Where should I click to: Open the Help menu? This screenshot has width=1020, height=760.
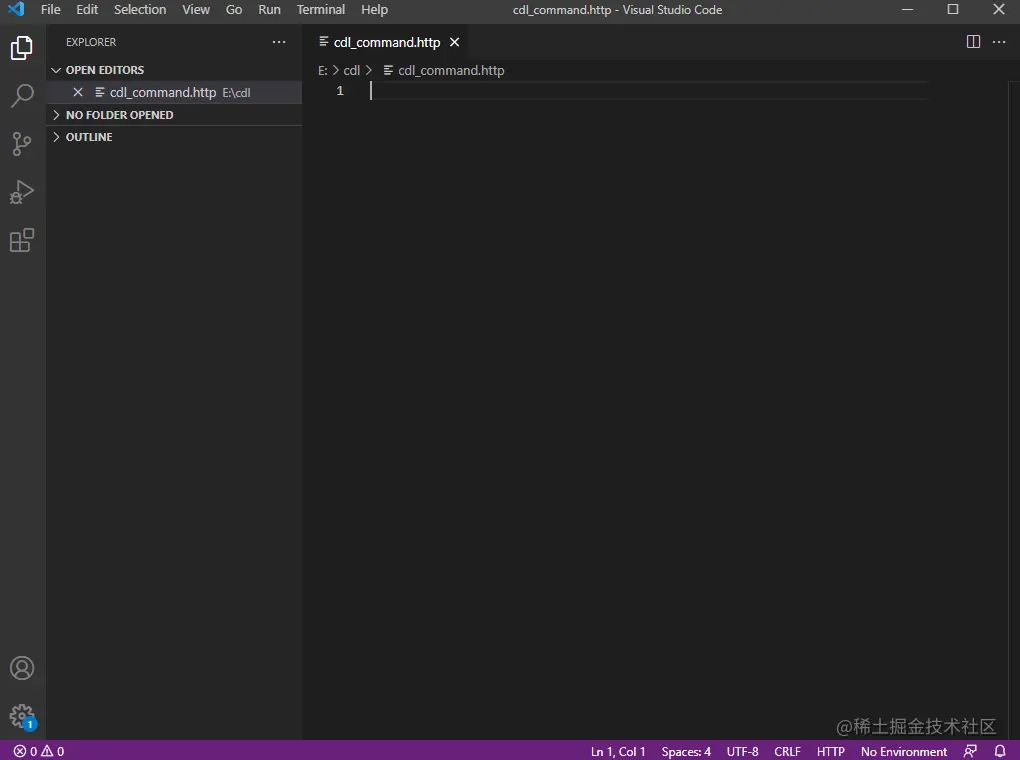point(374,10)
